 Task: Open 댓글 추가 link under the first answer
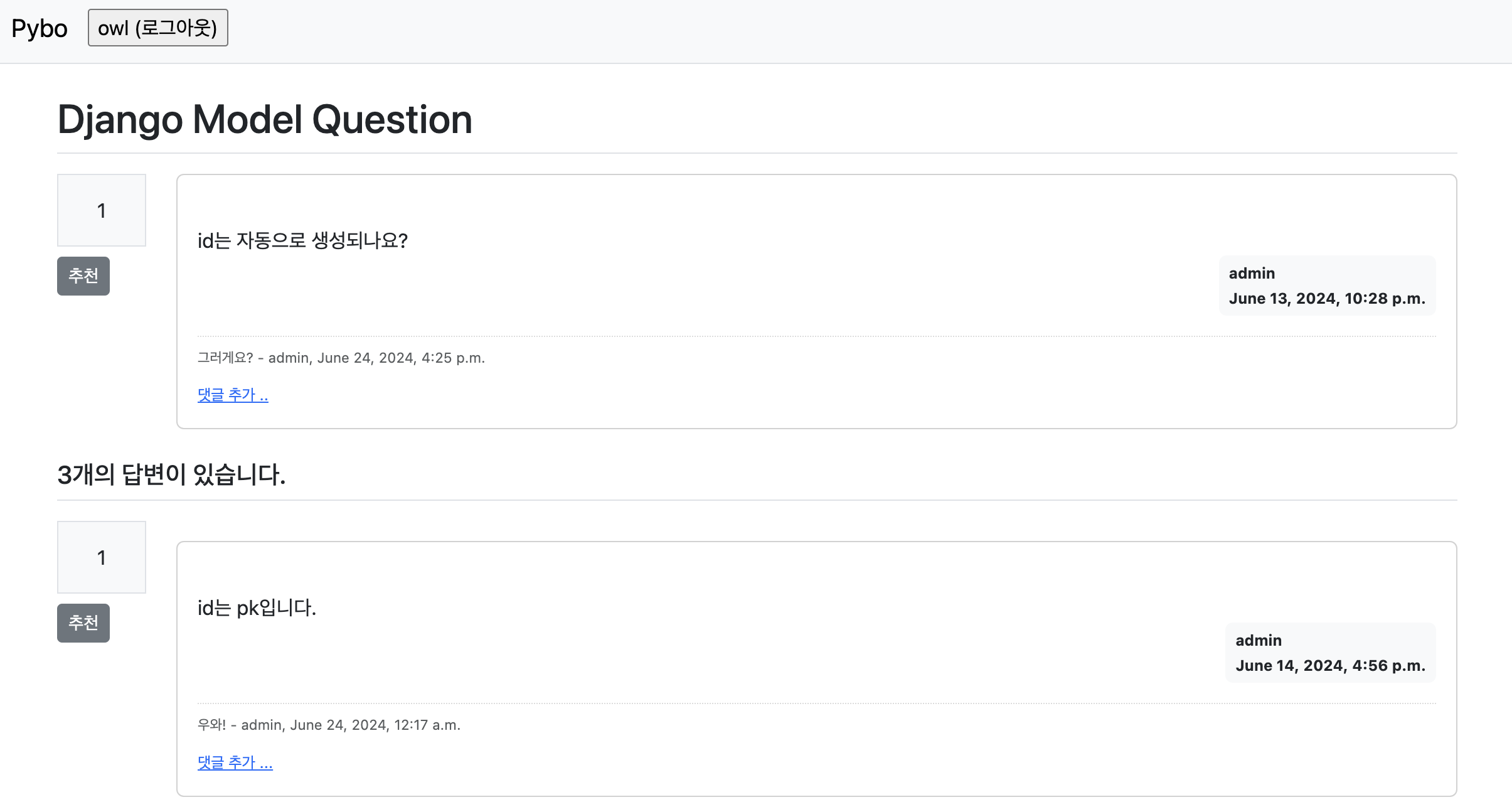[x=235, y=762]
